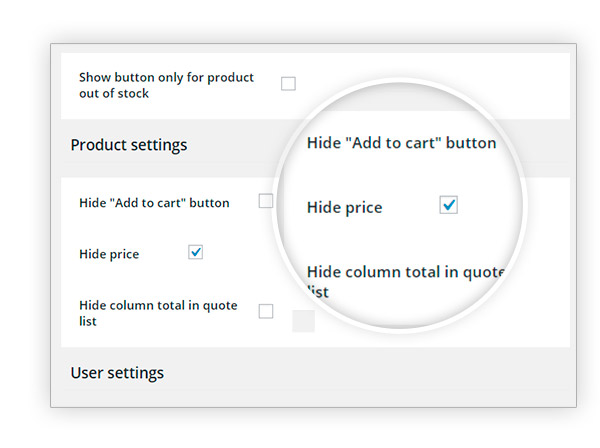Select the small Hide price label text
This screenshot has width=600, height=448.
click(x=109, y=254)
